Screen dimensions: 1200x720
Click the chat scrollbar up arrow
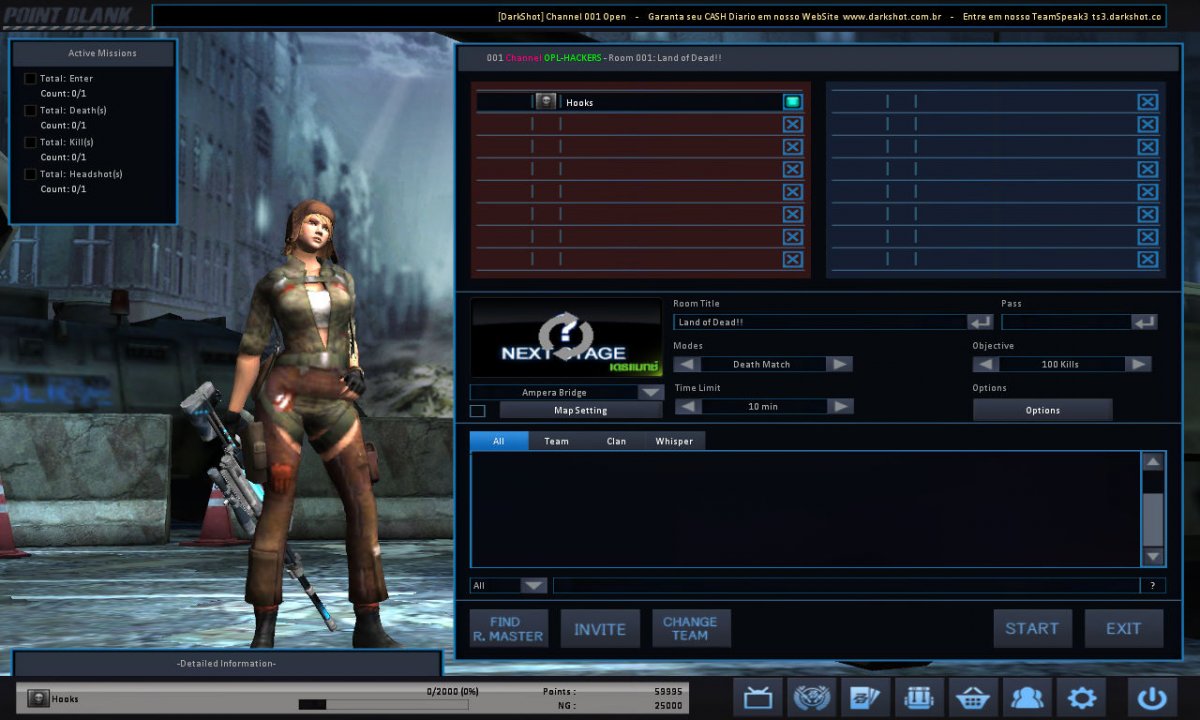pos(1153,461)
